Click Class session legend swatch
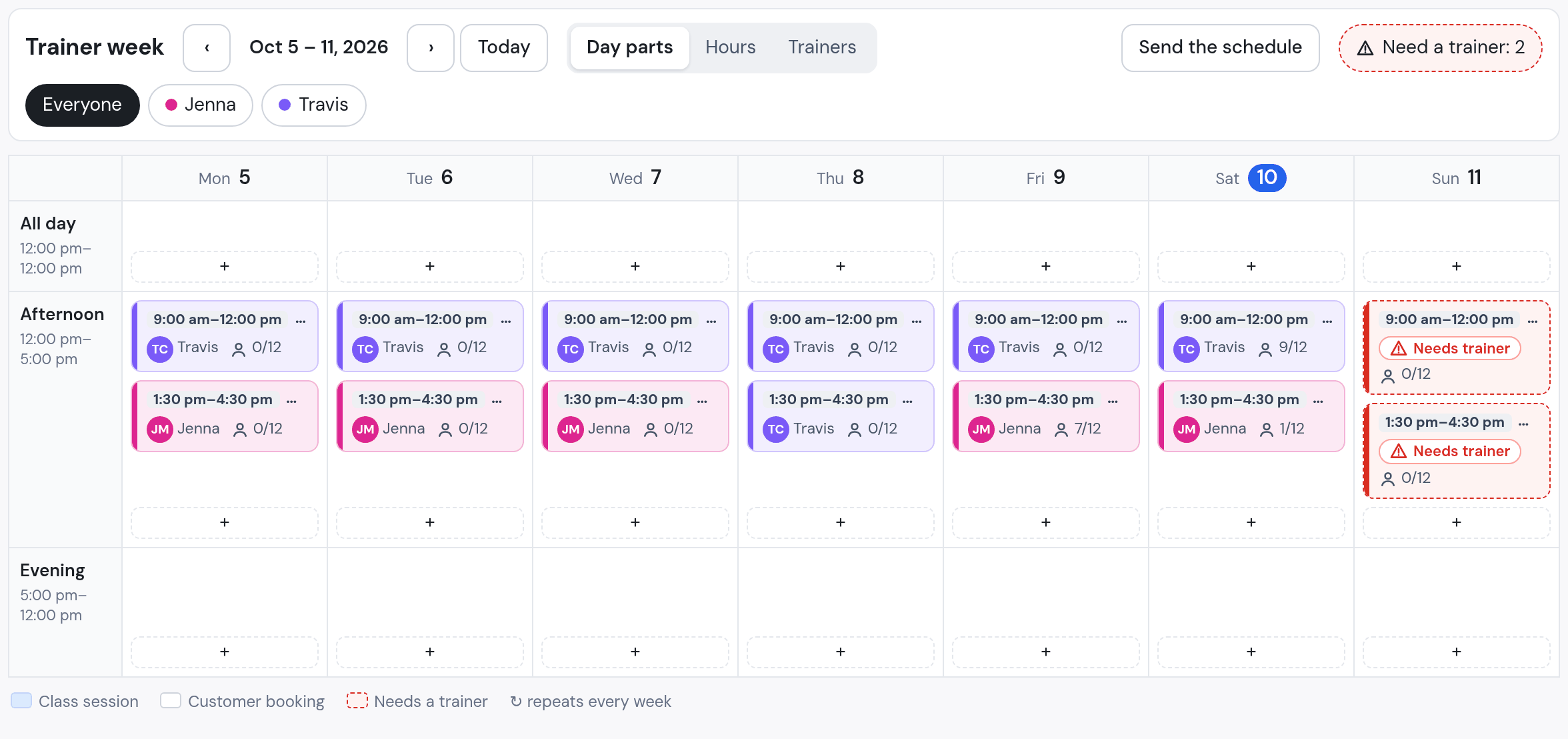Viewport: 1568px width, 739px height. click(x=21, y=700)
